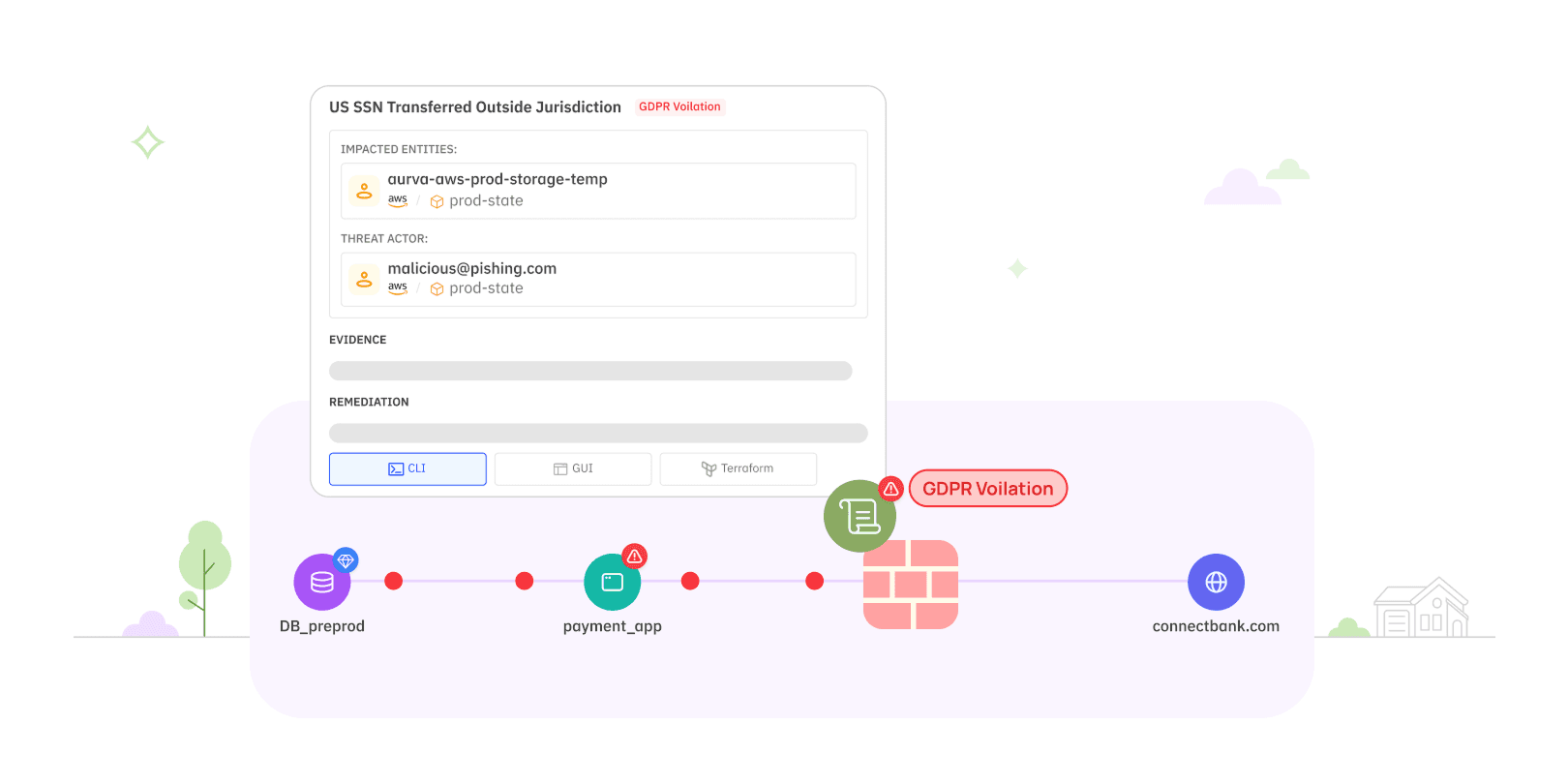
Task: Click the red alert badge on payment_app
Action: tap(634, 557)
